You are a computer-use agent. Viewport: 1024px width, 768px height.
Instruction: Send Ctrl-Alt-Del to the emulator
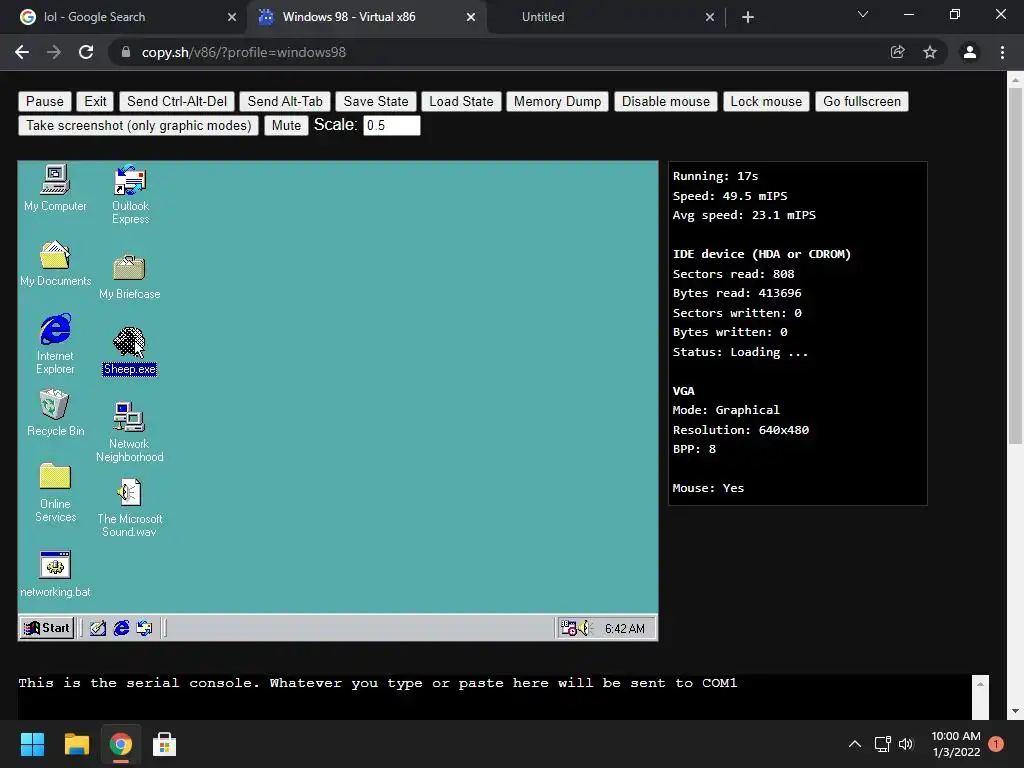177,101
